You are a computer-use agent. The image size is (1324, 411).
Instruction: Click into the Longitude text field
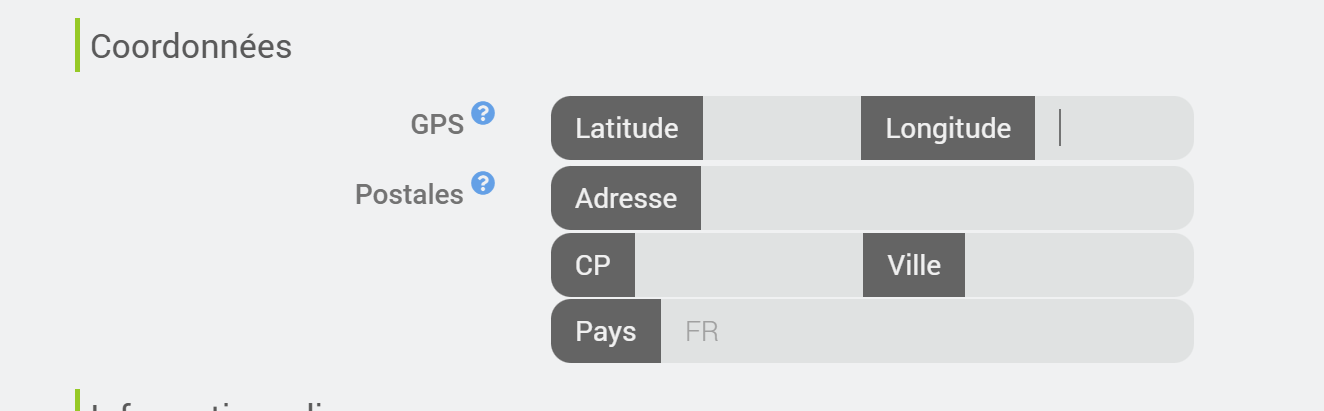coord(1112,128)
